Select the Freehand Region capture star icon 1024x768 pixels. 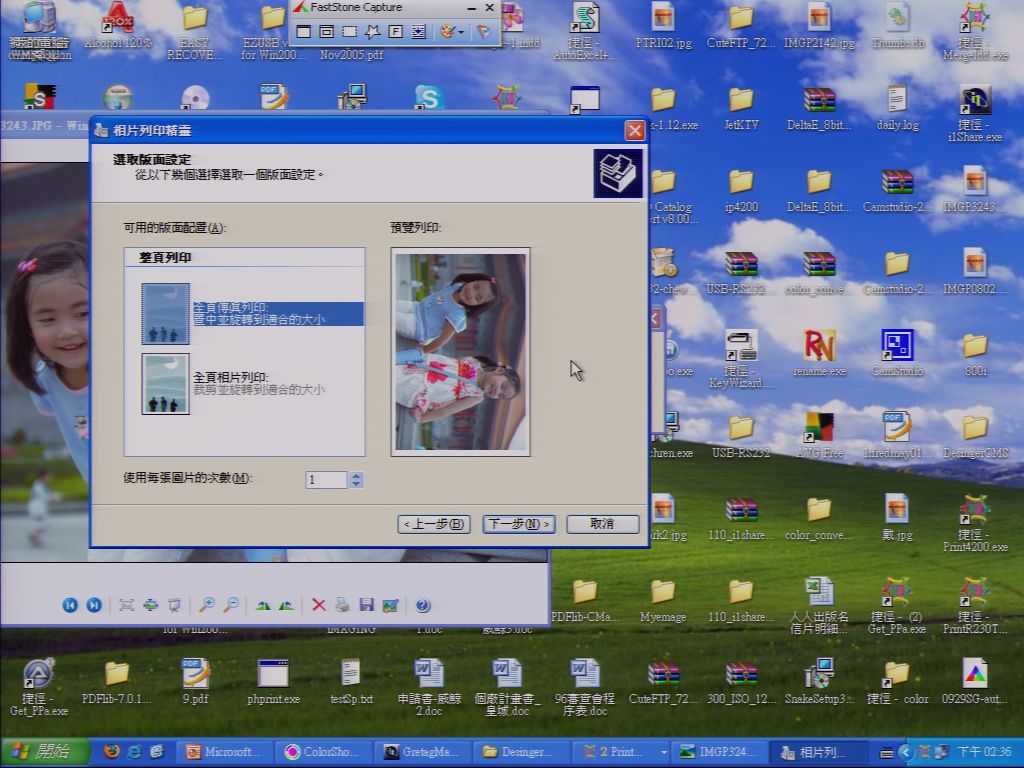pos(373,31)
